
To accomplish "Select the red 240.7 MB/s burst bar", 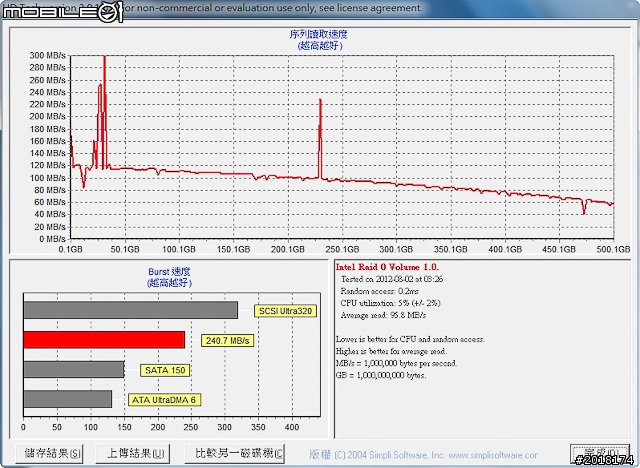I will pyautogui.click(x=104, y=339).
